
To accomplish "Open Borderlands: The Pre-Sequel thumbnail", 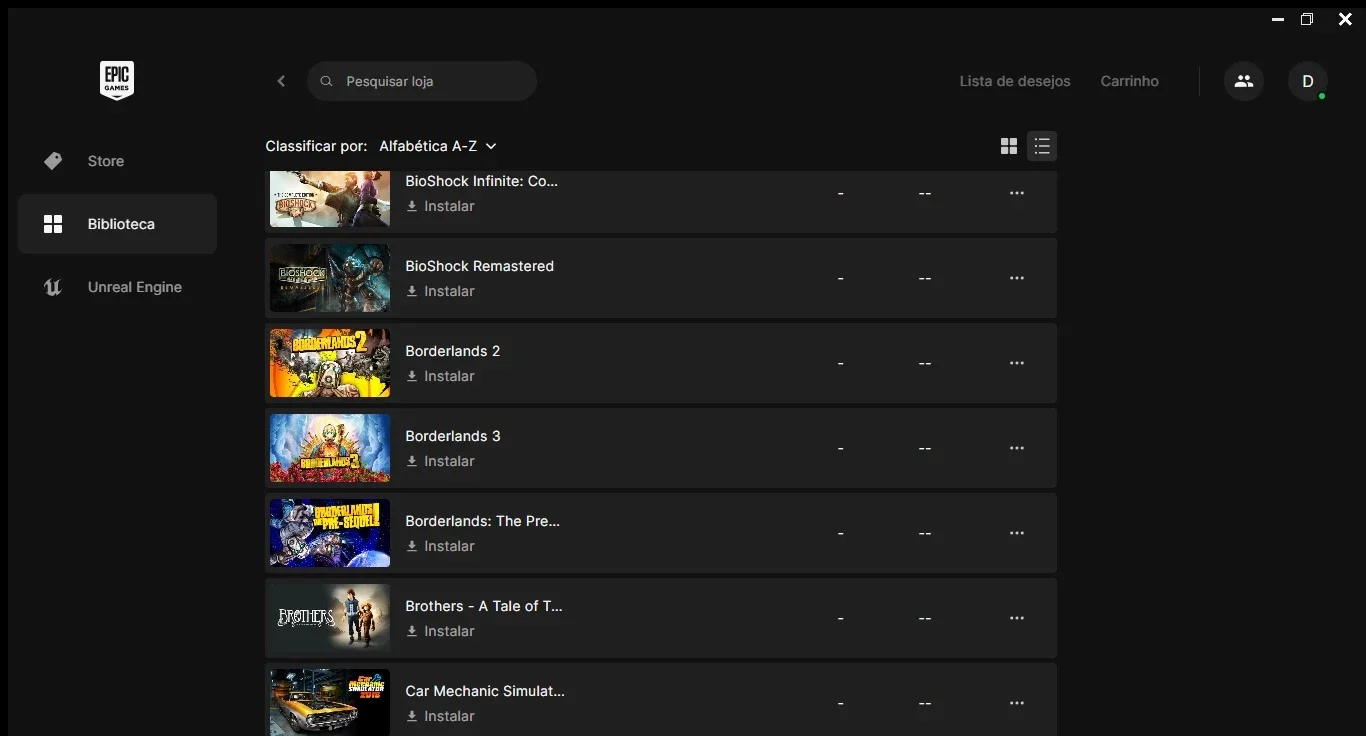I will (330, 533).
